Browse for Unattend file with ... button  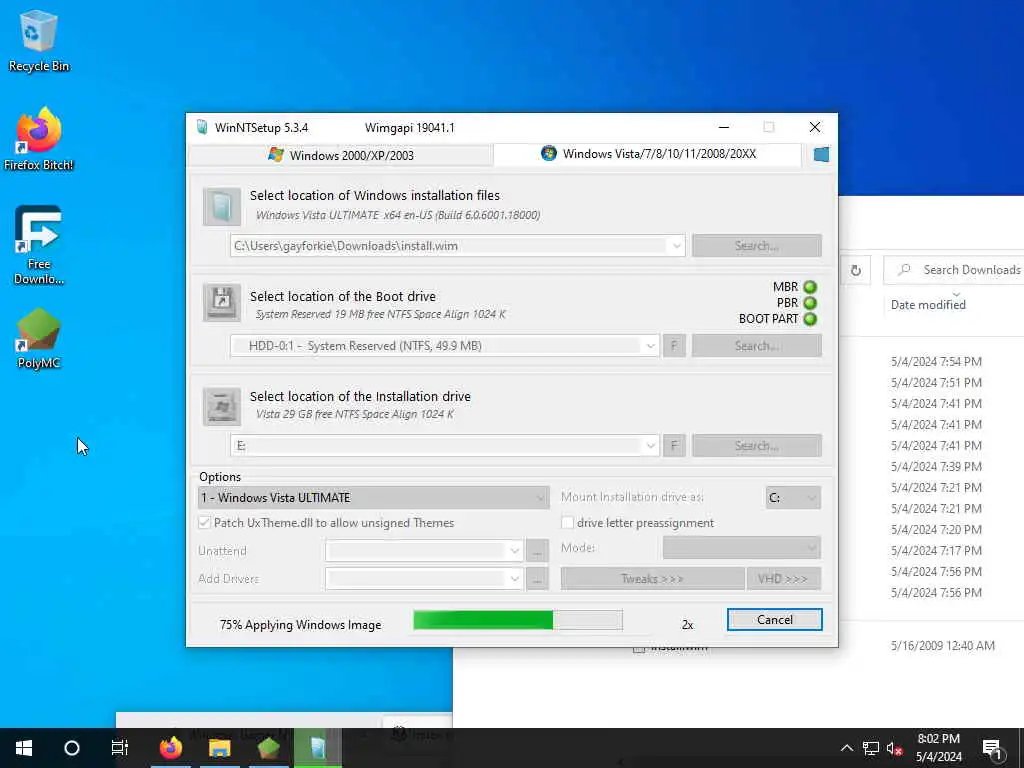point(537,551)
